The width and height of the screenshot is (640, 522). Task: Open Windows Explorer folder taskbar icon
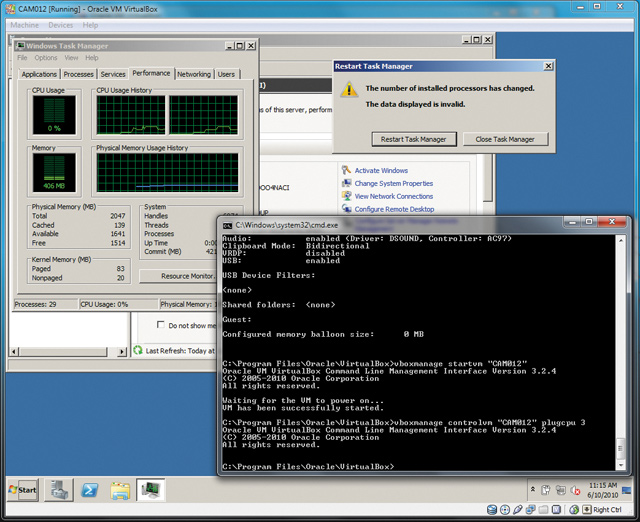120,490
